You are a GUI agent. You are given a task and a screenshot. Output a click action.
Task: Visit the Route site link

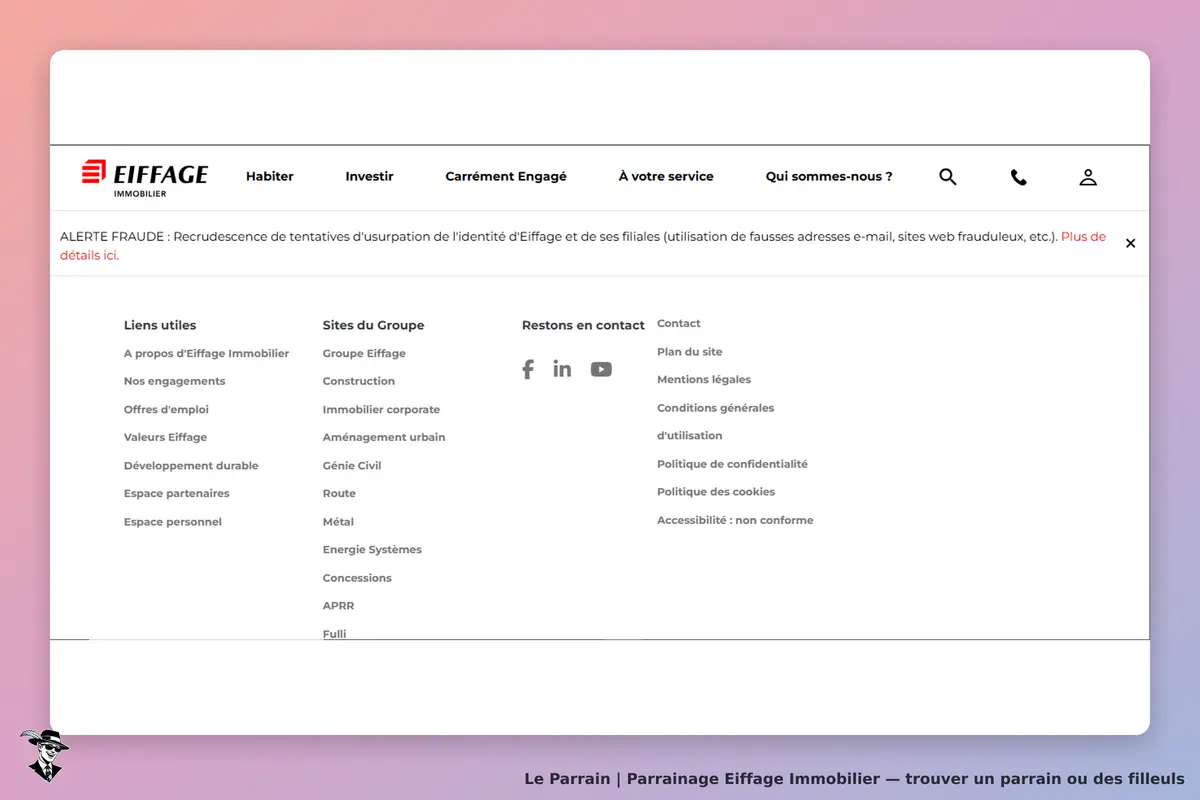(x=339, y=493)
